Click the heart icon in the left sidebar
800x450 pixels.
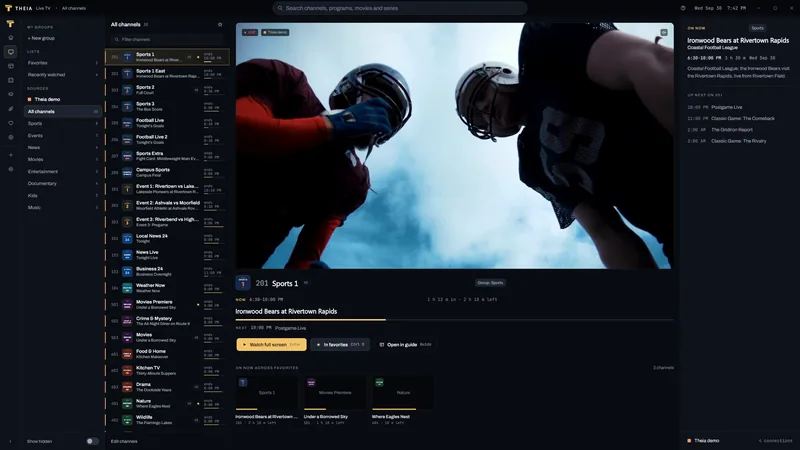(x=11, y=123)
